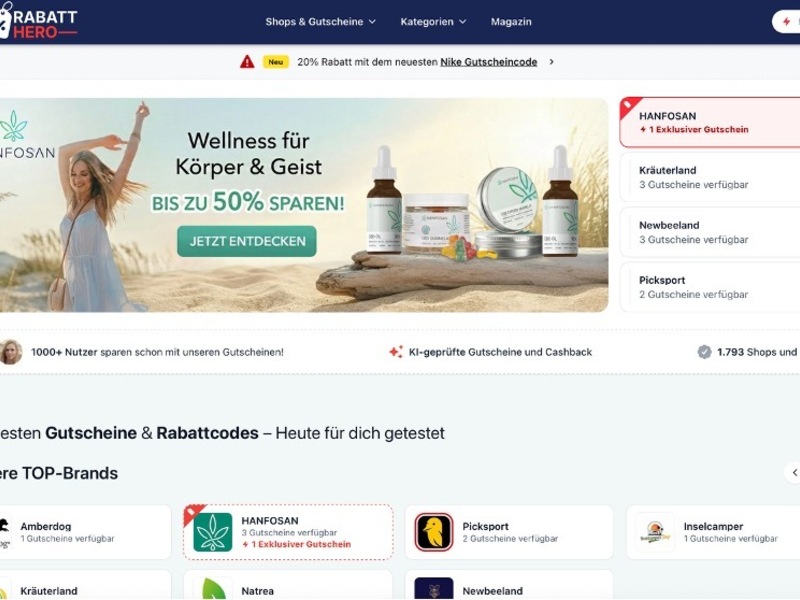The width and height of the screenshot is (800, 600).
Task: Expand the Kategorien dropdown menu
Action: (x=433, y=21)
